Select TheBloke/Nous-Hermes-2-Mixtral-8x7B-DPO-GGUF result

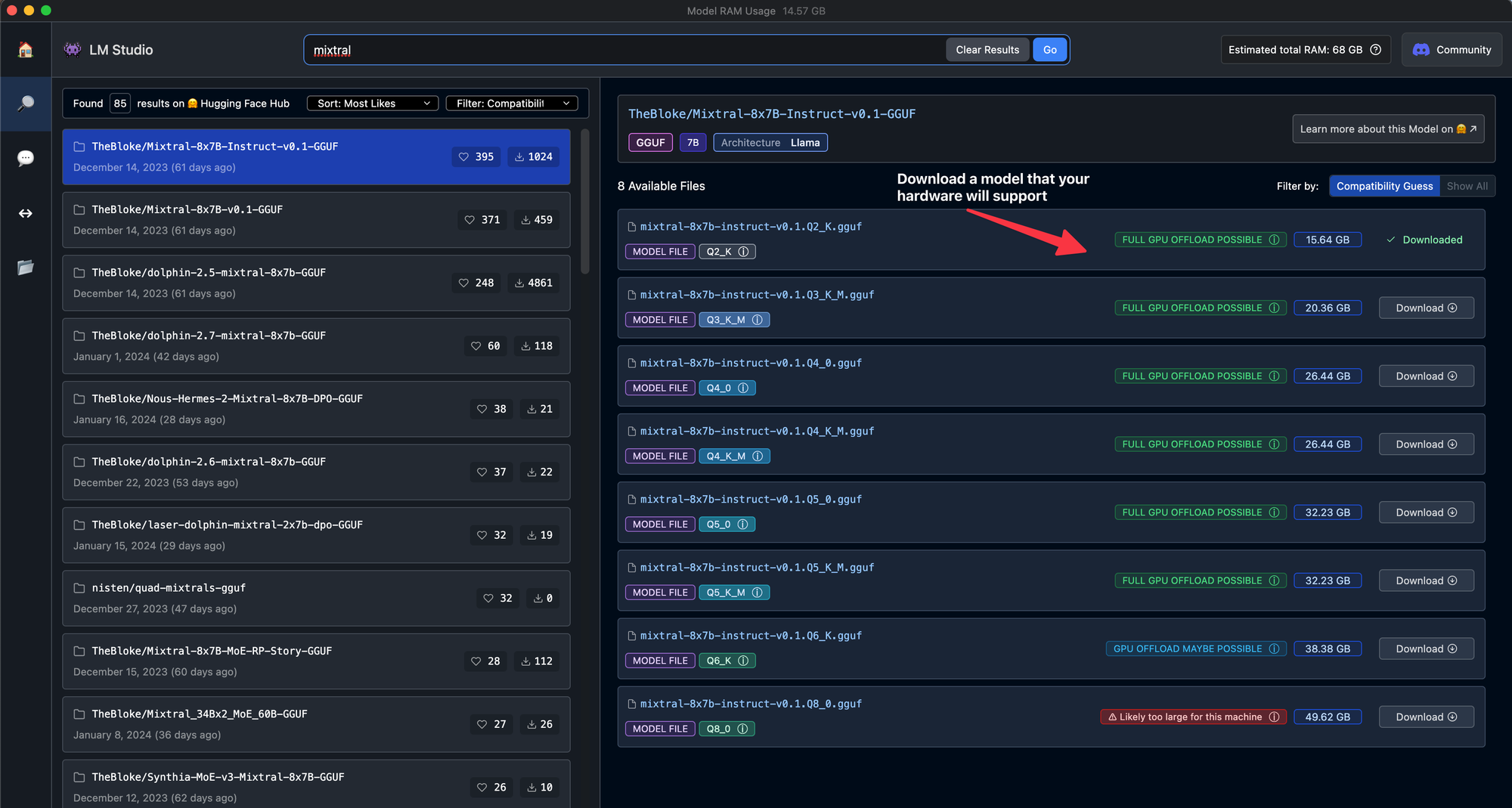click(316, 409)
